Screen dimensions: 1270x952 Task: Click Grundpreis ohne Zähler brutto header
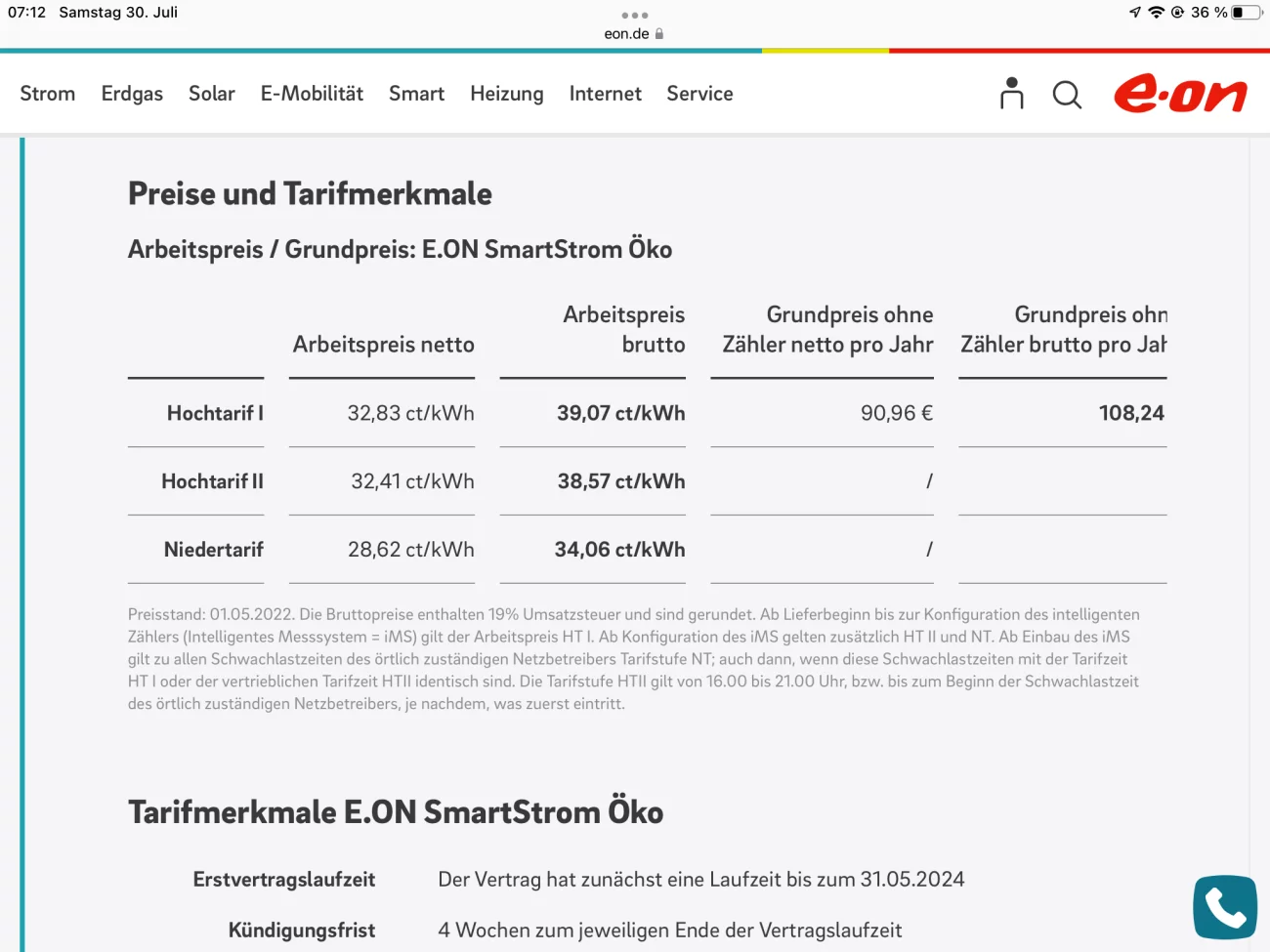click(x=1064, y=329)
